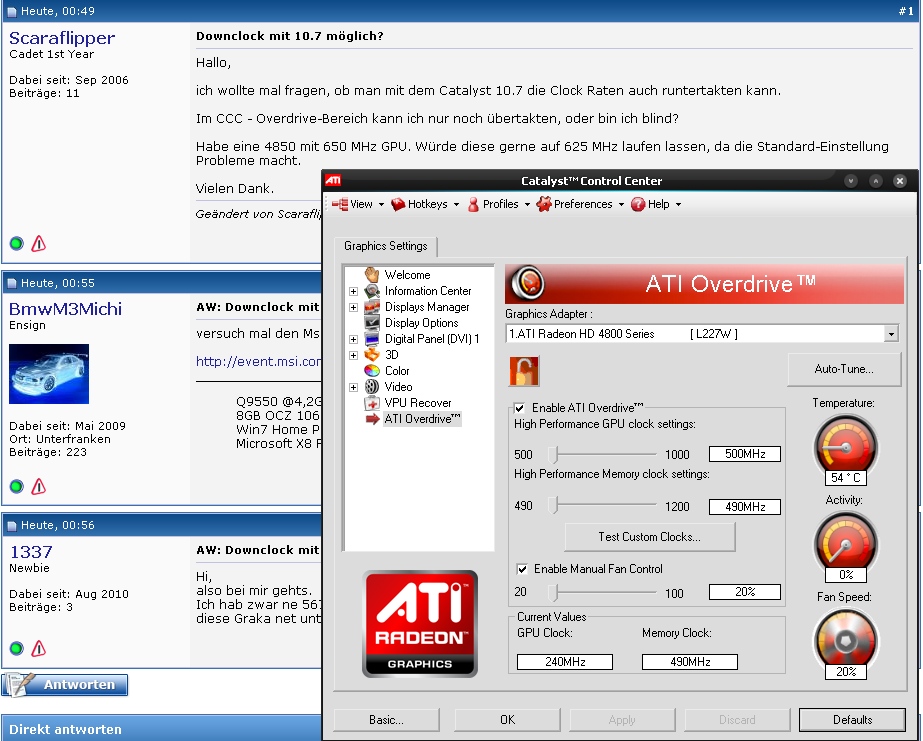Click the ATI Overdrive header gauge icon
The height and width of the screenshot is (741, 923).
tap(528, 284)
